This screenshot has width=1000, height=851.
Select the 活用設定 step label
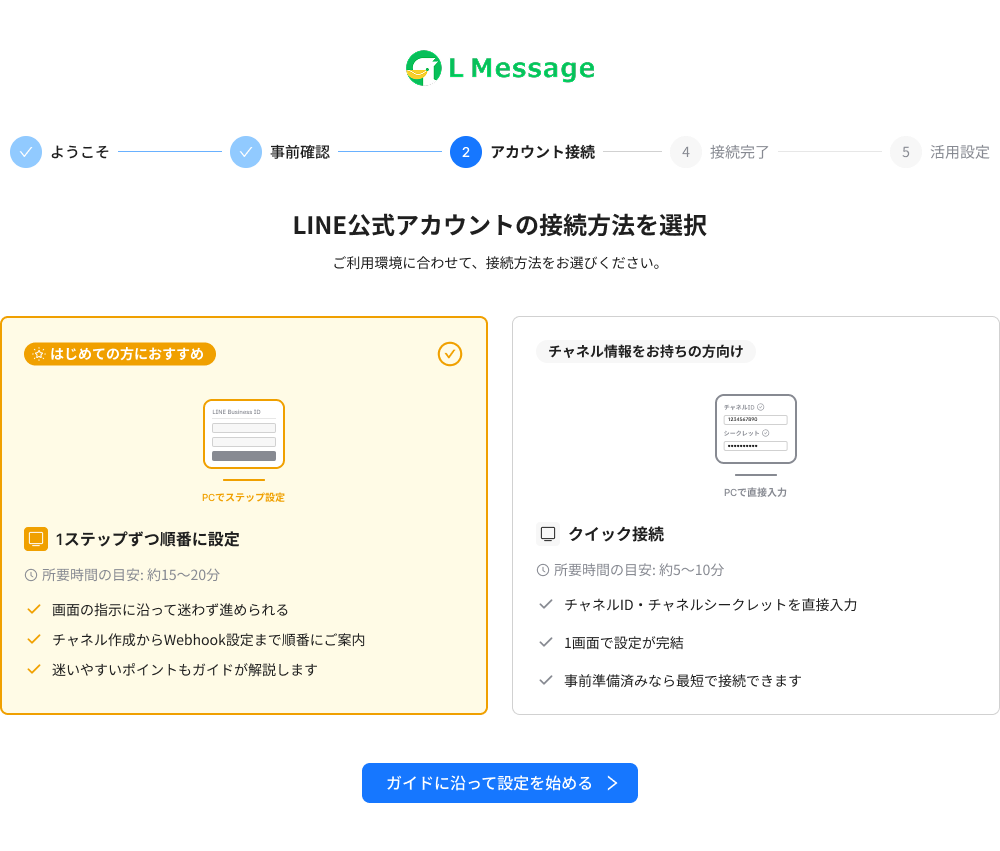click(960, 152)
